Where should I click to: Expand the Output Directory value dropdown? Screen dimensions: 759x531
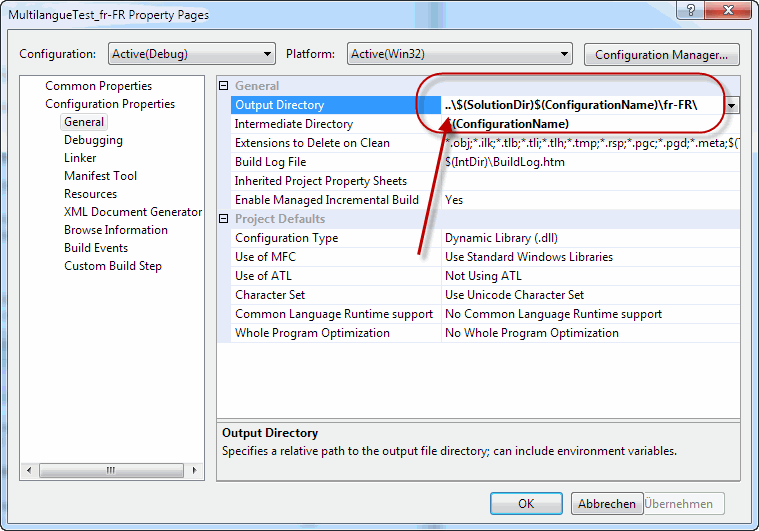coord(732,105)
